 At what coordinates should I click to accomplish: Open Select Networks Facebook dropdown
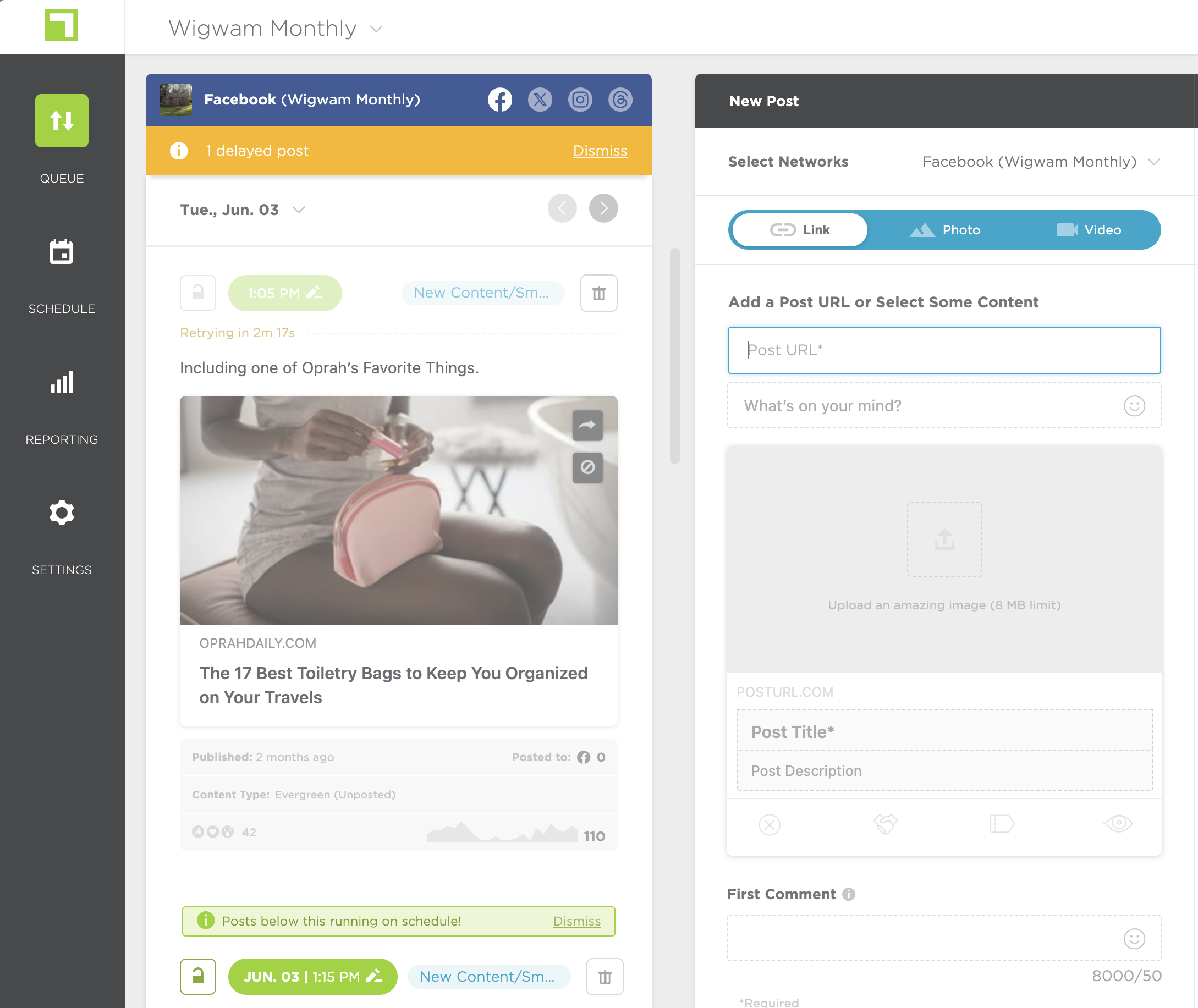[x=1041, y=162]
